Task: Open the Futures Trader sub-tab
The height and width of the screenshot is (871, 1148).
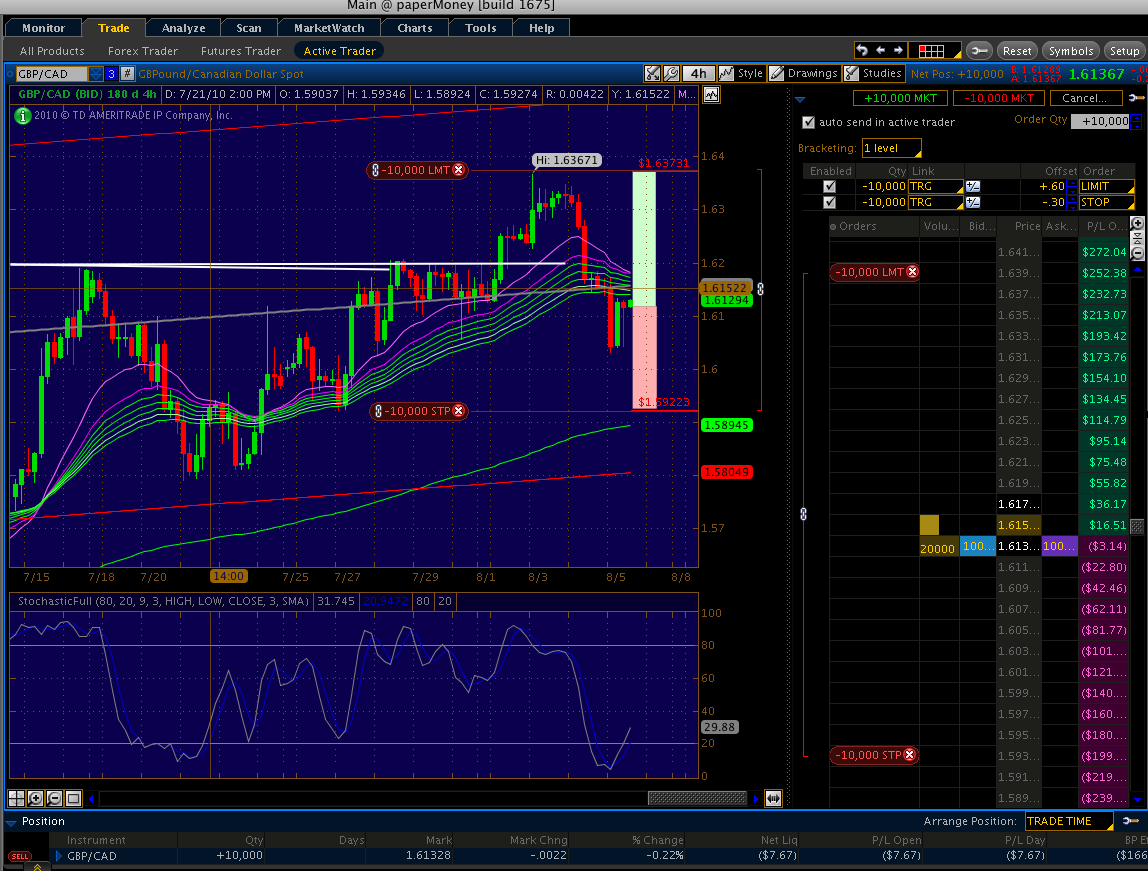Action: (241, 51)
